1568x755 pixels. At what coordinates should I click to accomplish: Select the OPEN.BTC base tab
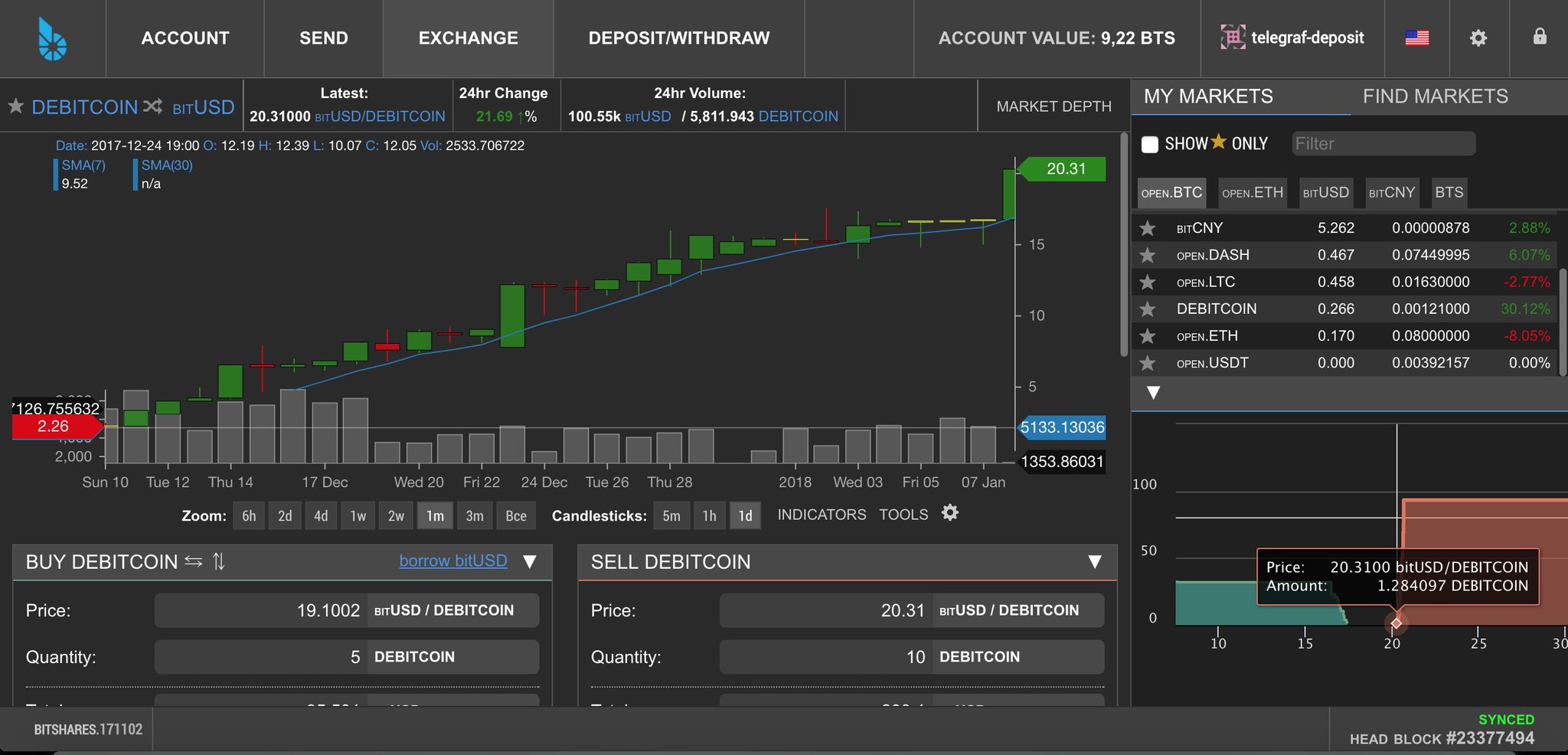[x=1171, y=192]
